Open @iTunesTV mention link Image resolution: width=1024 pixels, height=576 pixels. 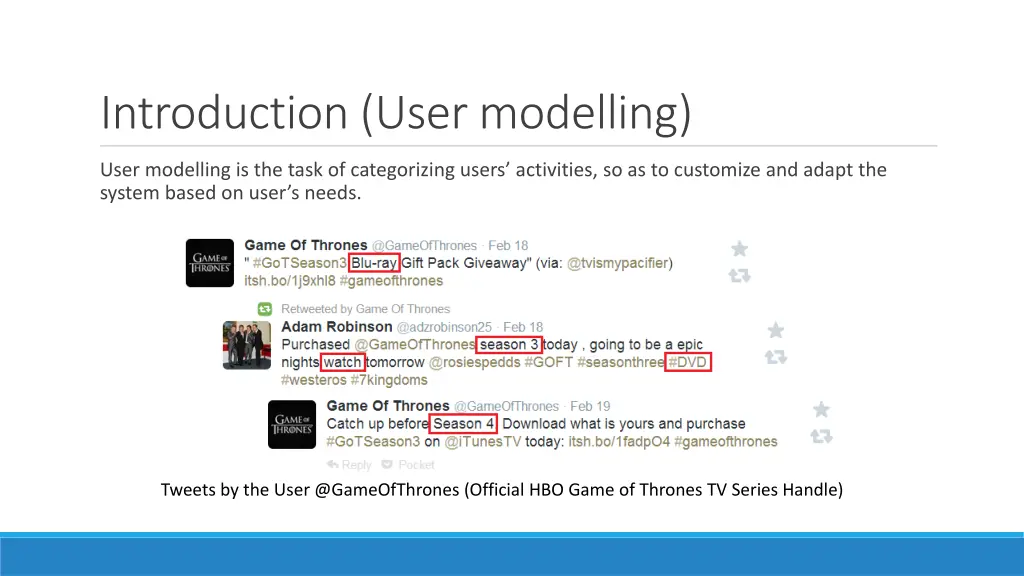point(483,442)
